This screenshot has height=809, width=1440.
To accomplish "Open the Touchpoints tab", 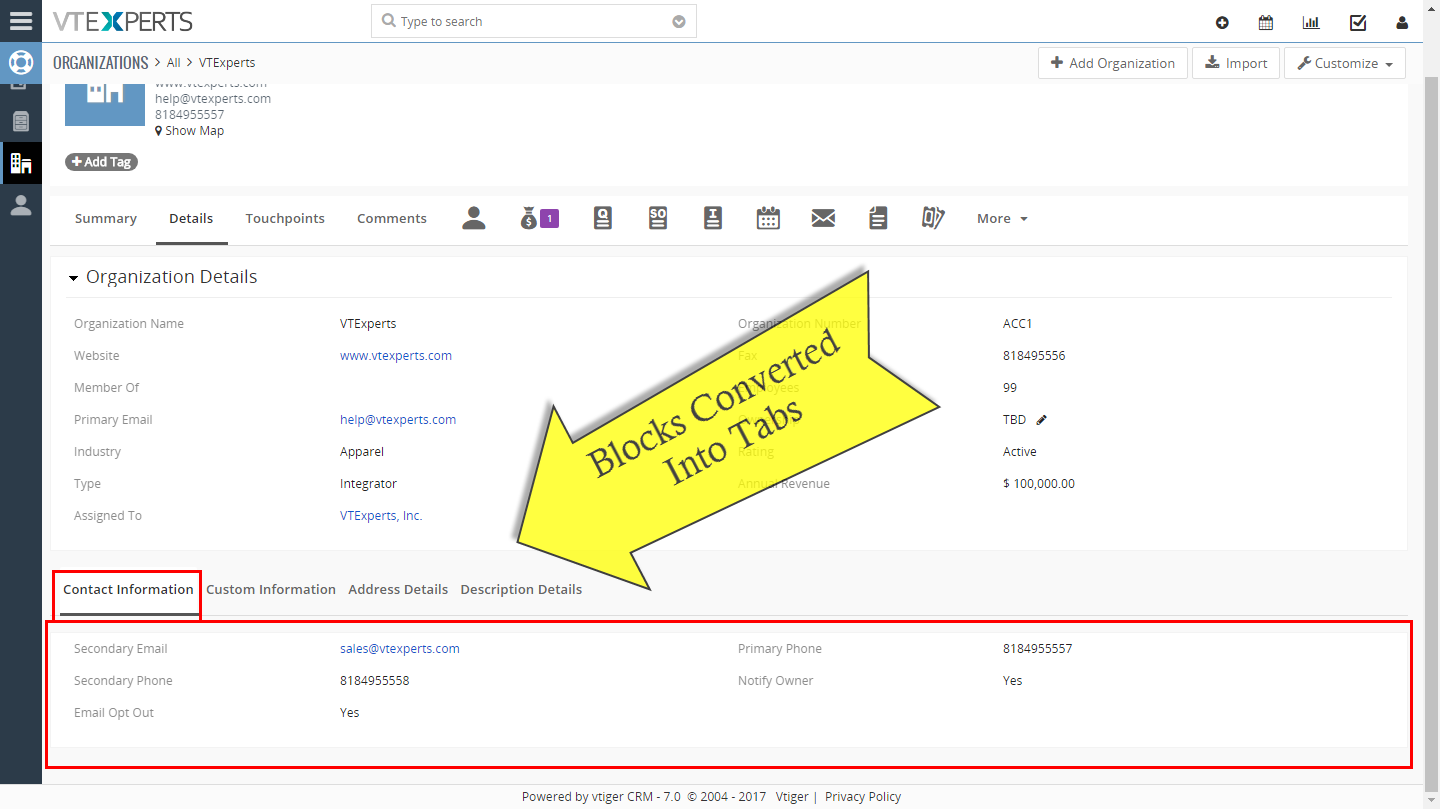I will point(285,218).
